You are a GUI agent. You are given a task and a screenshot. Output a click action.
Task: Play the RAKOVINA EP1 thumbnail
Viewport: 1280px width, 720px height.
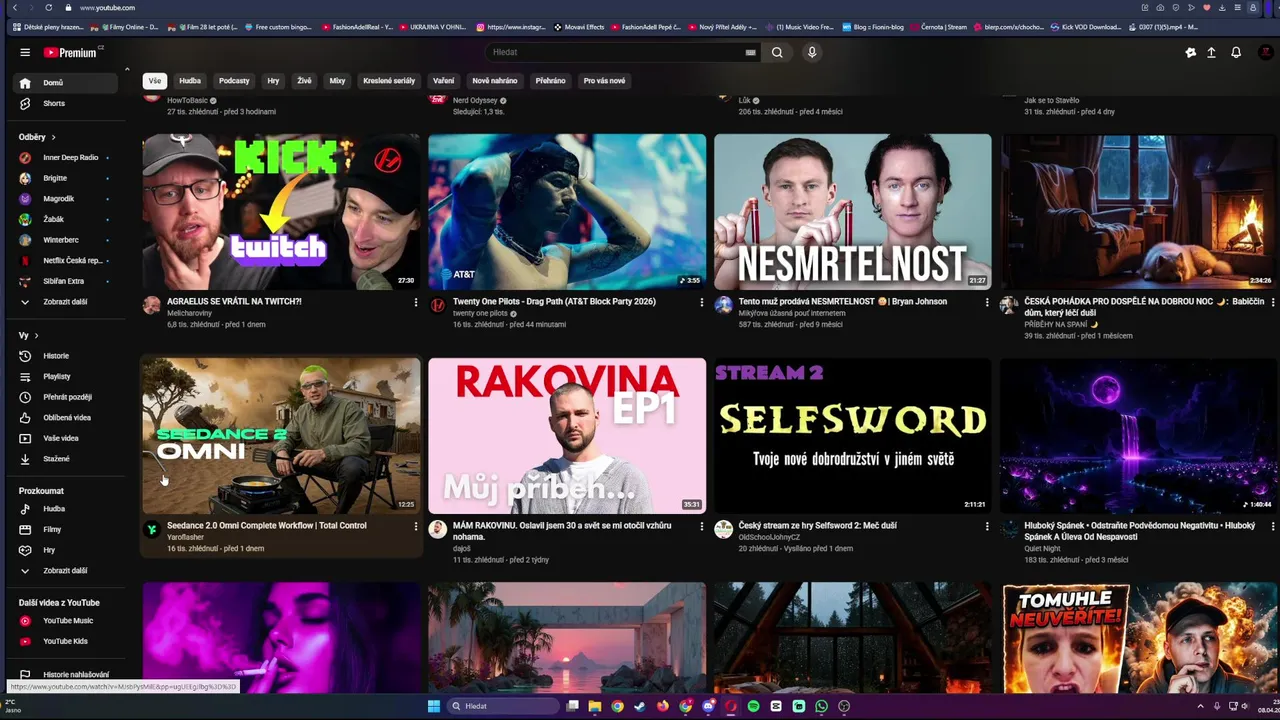coord(567,436)
